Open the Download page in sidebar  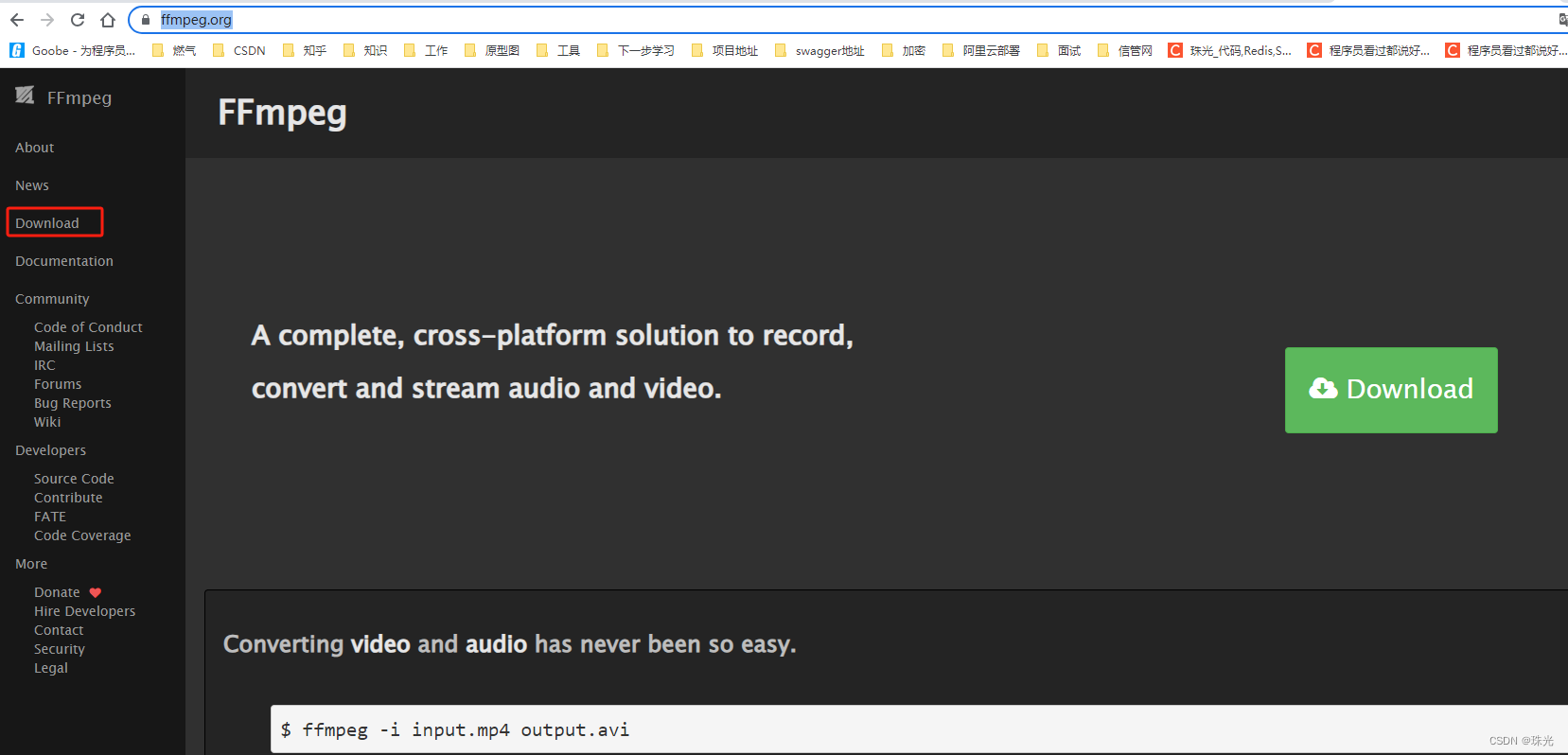[47, 223]
